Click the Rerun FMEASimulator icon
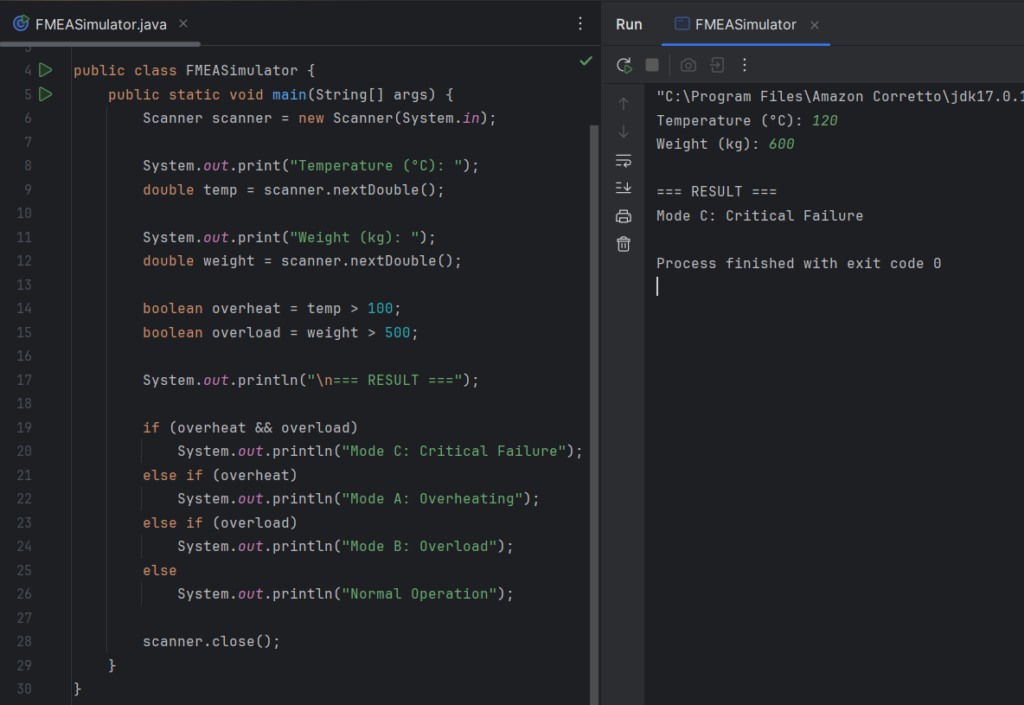The width and height of the screenshot is (1024, 705). (624, 65)
